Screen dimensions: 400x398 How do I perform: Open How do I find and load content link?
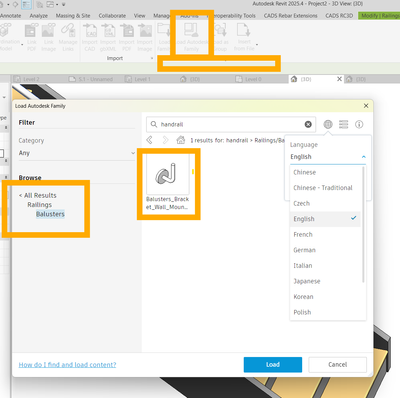pos(67,365)
